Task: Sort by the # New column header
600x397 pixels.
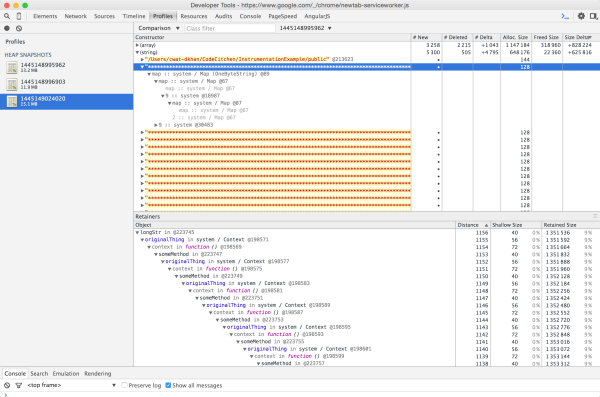Action: click(x=426, y=37)
